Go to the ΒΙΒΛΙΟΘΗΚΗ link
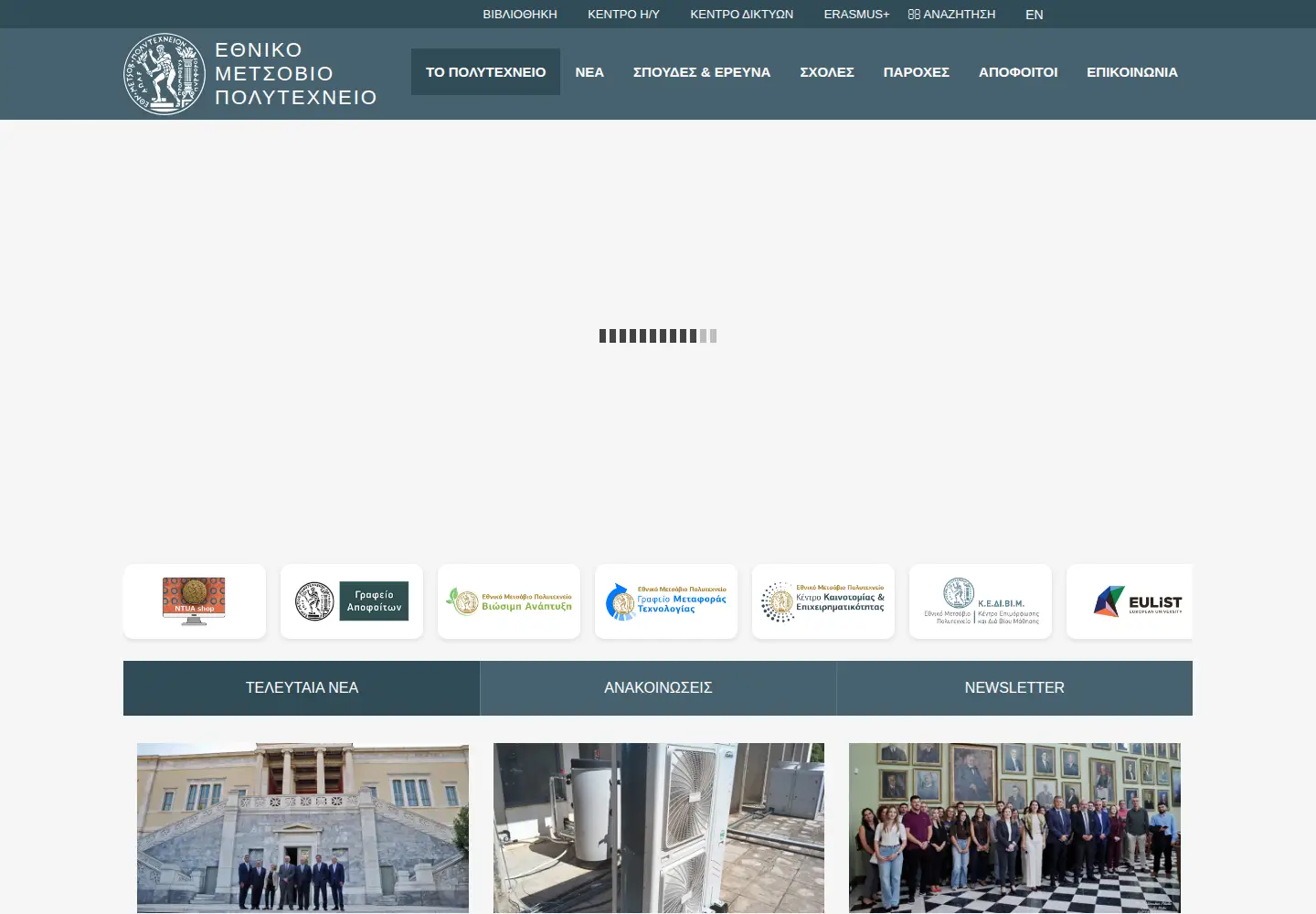 (x=520, y=15)
